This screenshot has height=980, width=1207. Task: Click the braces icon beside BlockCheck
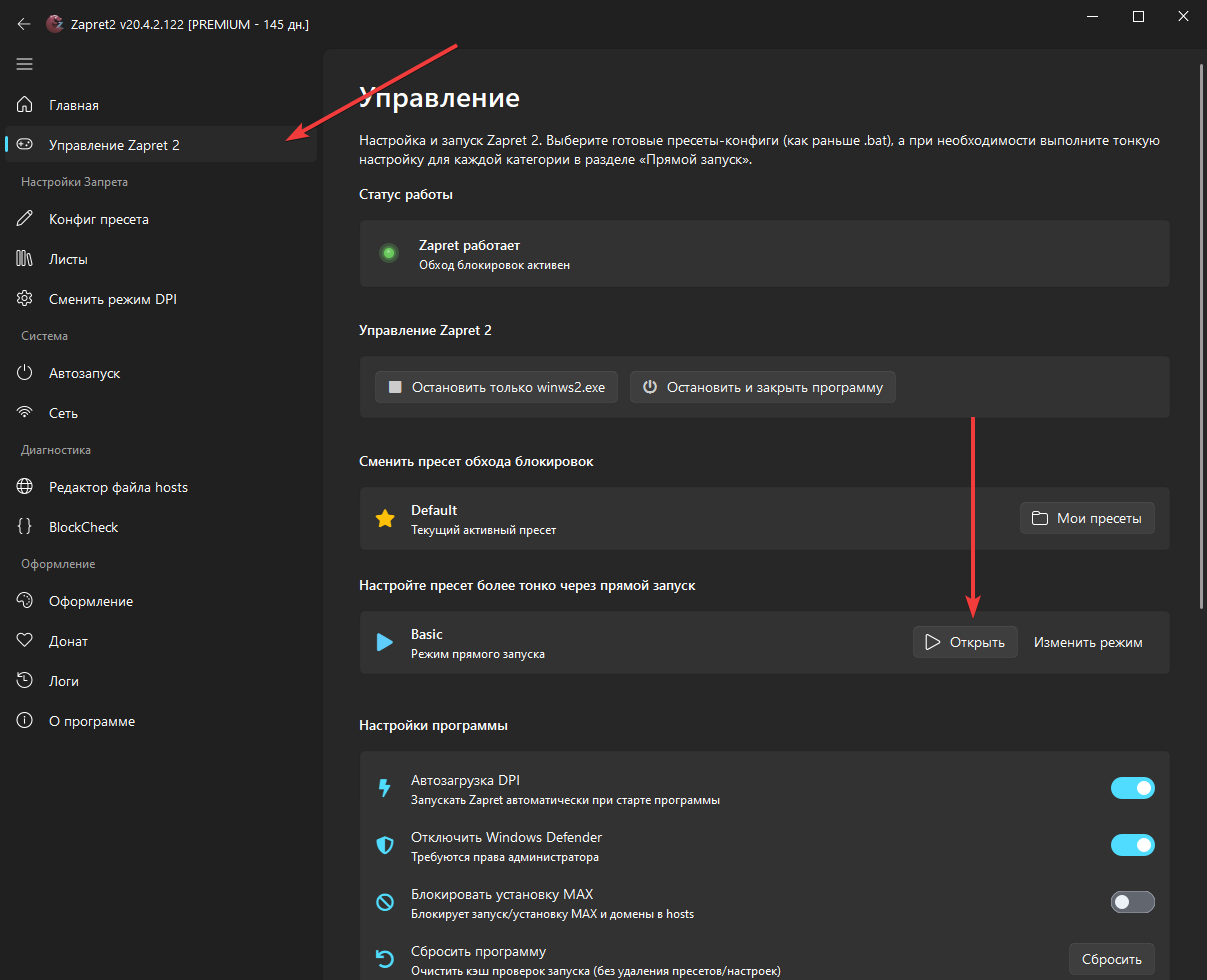(26, 527)
